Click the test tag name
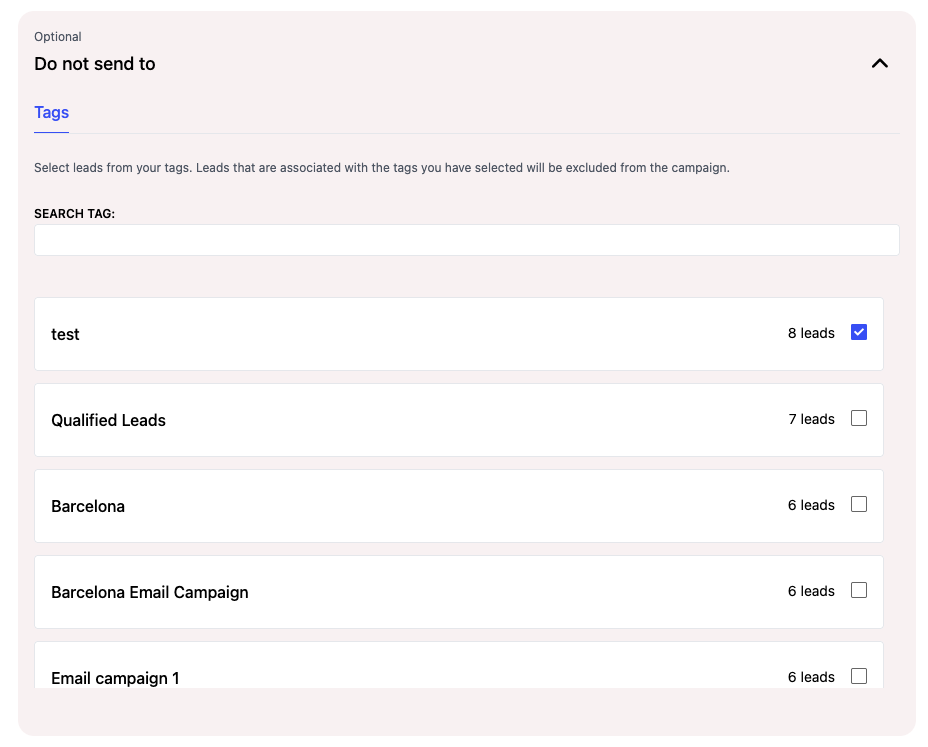This screenshot has width=928, height=747. click(x=65, y=334)
